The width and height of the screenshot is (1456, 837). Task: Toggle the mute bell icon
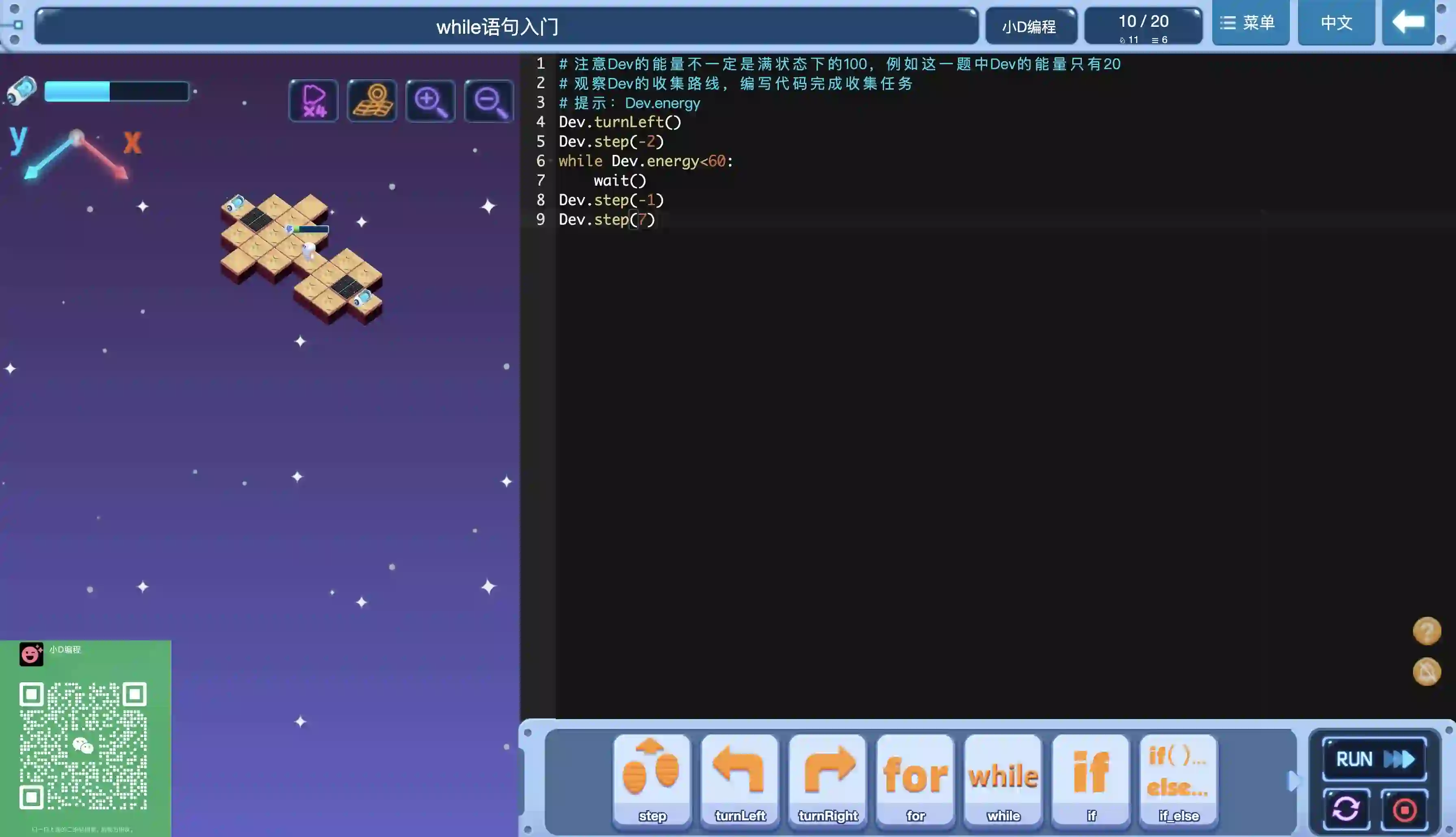[1427, 672]
